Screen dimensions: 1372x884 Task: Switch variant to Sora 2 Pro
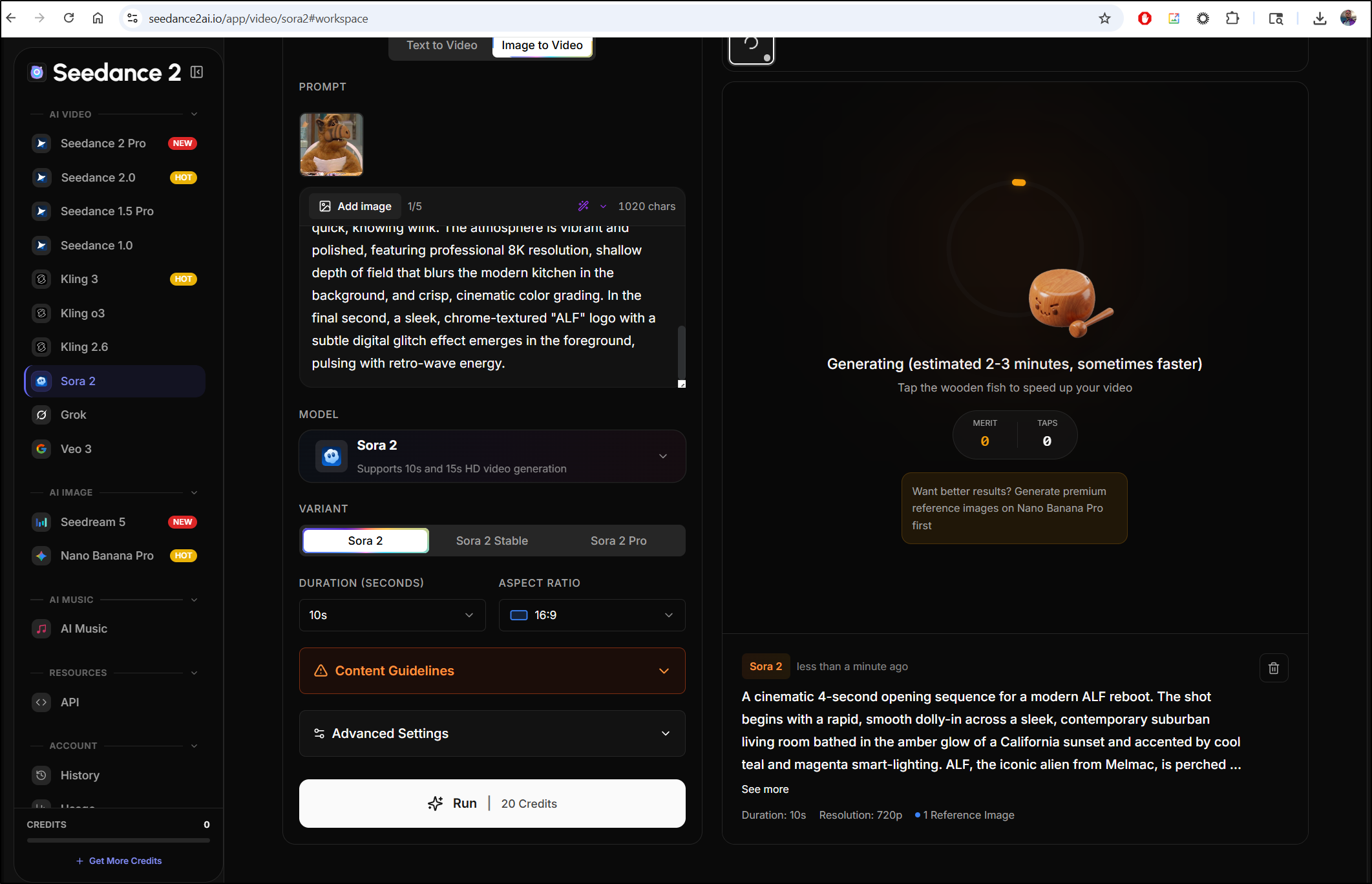tap(618, 540)
